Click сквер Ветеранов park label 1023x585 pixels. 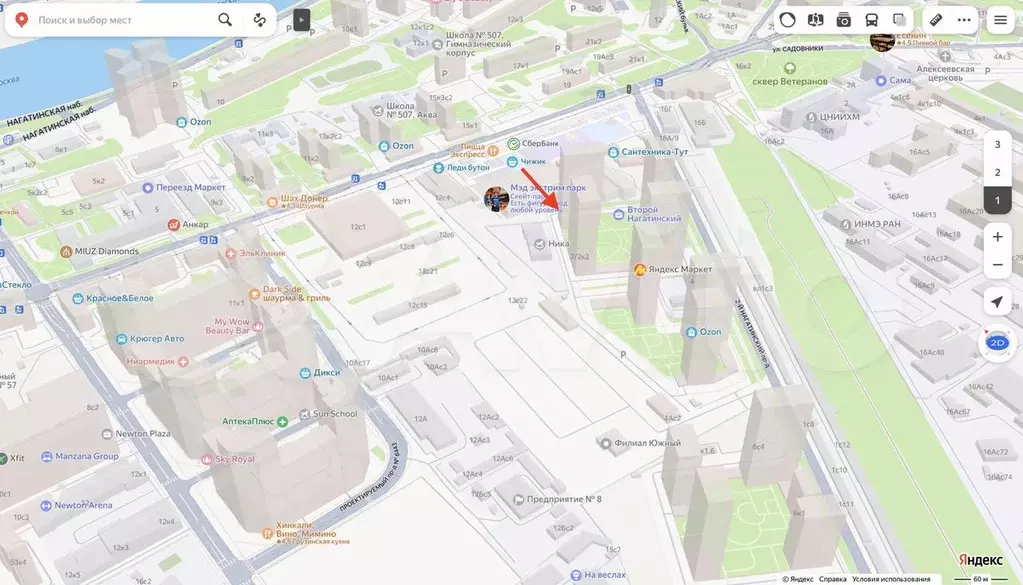[x=789, y=82]
